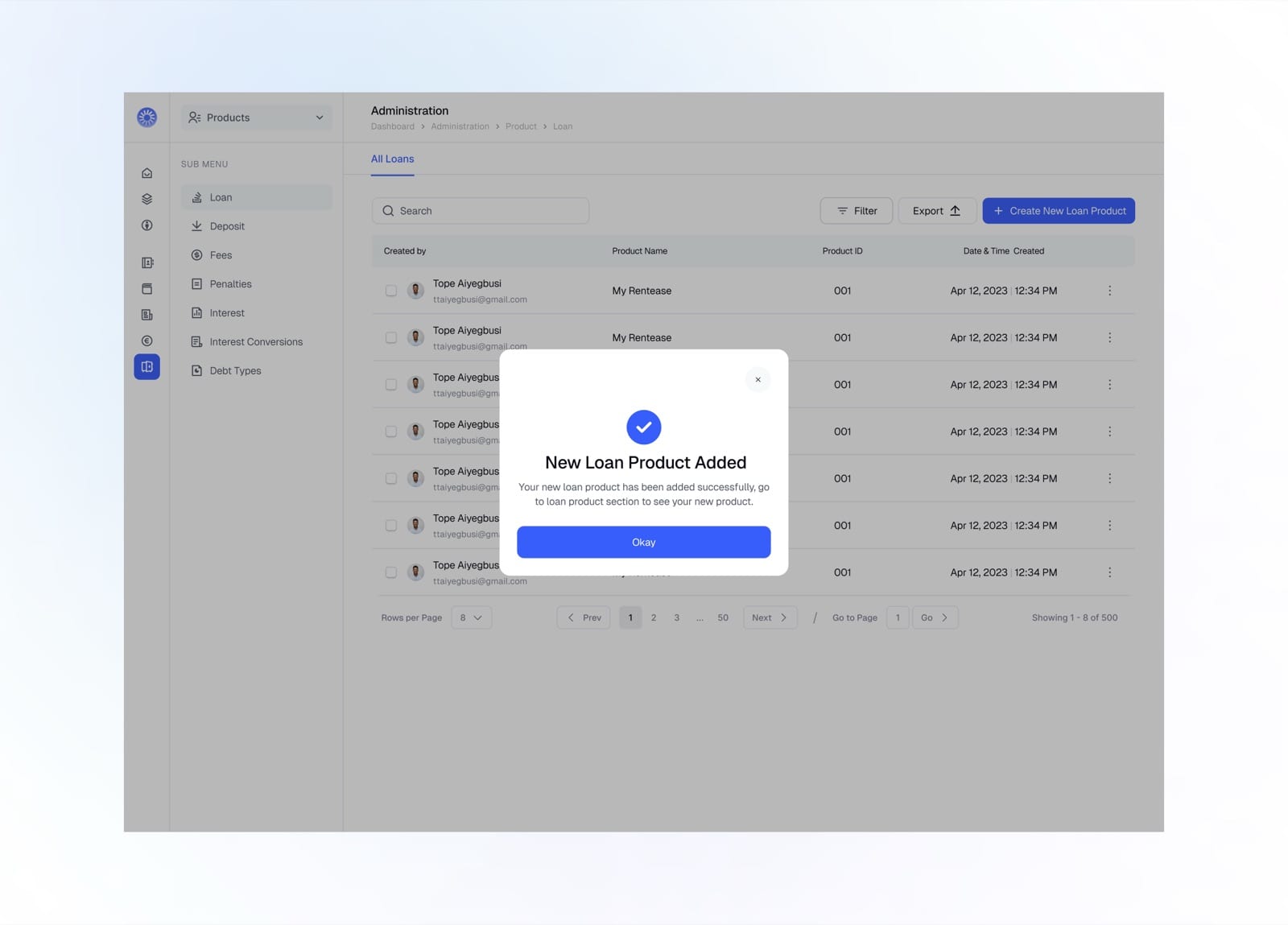Open three-dot menu in last table row
Image resolution: width=1288 pixels, height=925 pixels.
pos(1109,572)
